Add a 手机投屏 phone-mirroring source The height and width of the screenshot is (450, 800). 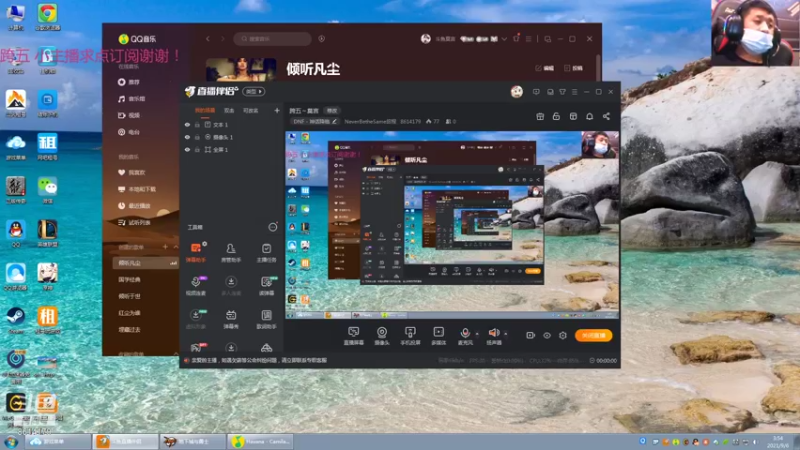[410, 336]
